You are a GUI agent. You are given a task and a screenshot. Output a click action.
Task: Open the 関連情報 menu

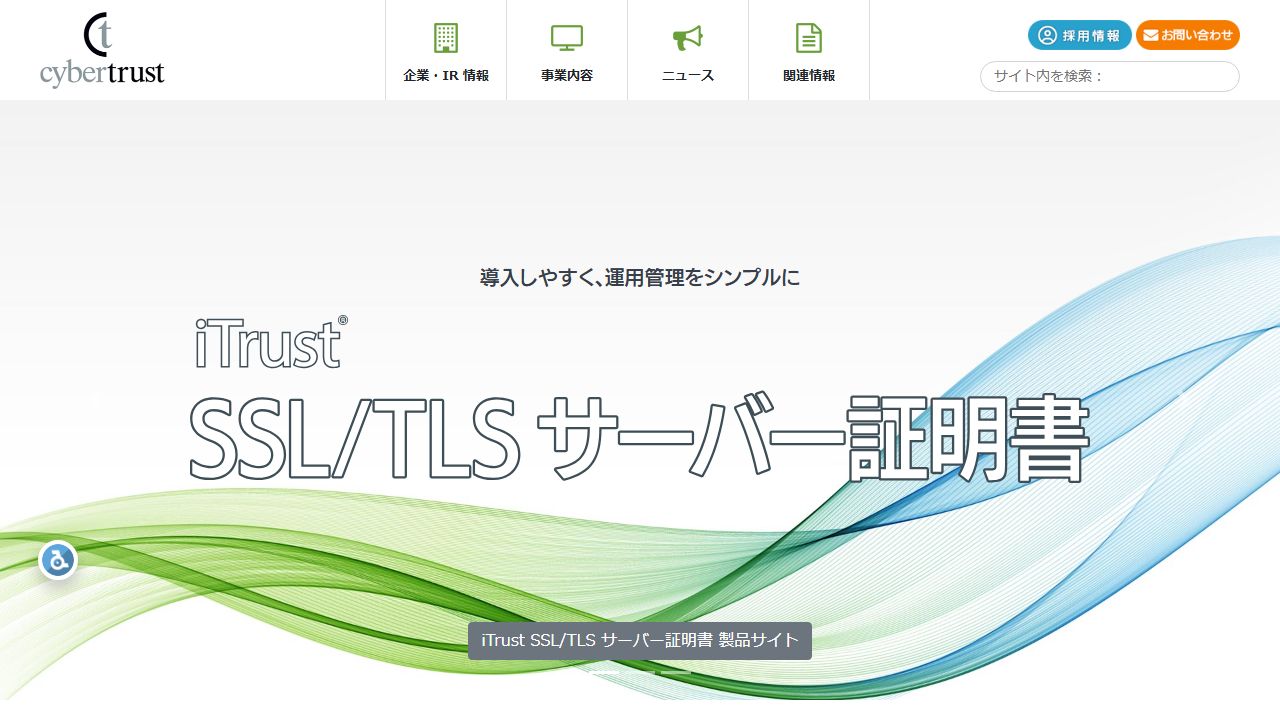[809, 50]
